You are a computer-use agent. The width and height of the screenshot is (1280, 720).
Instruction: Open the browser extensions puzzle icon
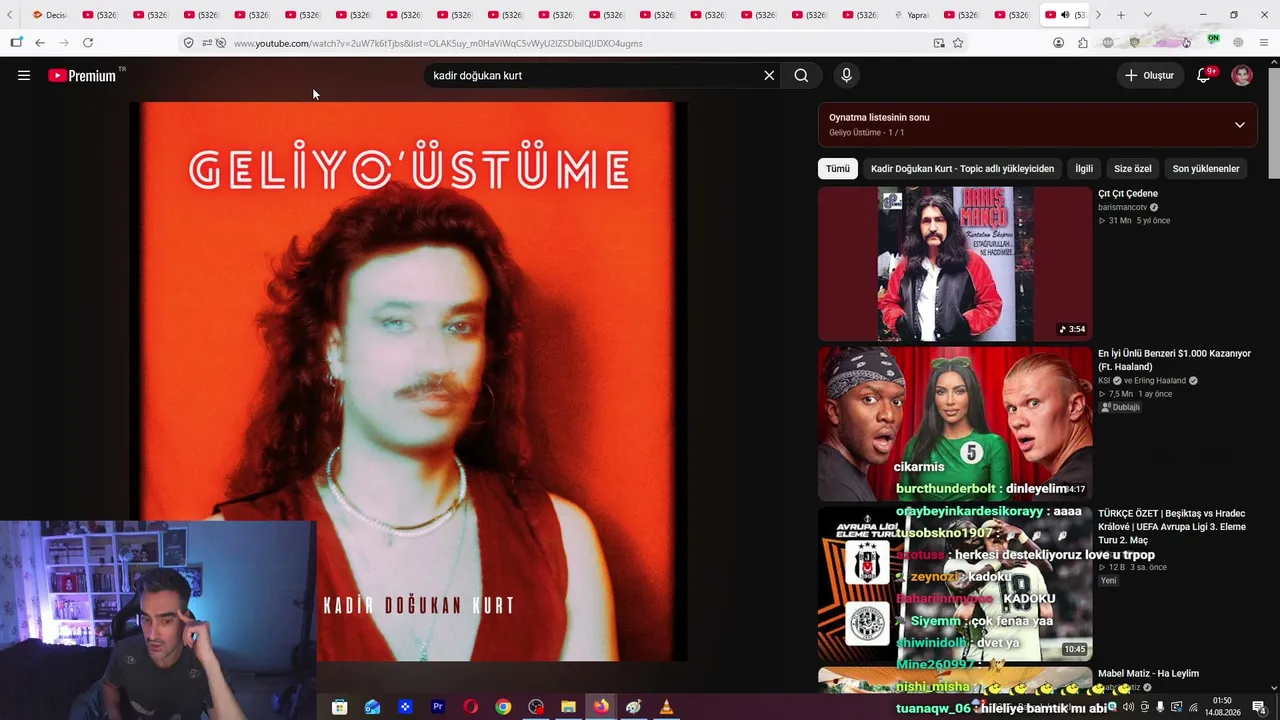coord(1083,43)
